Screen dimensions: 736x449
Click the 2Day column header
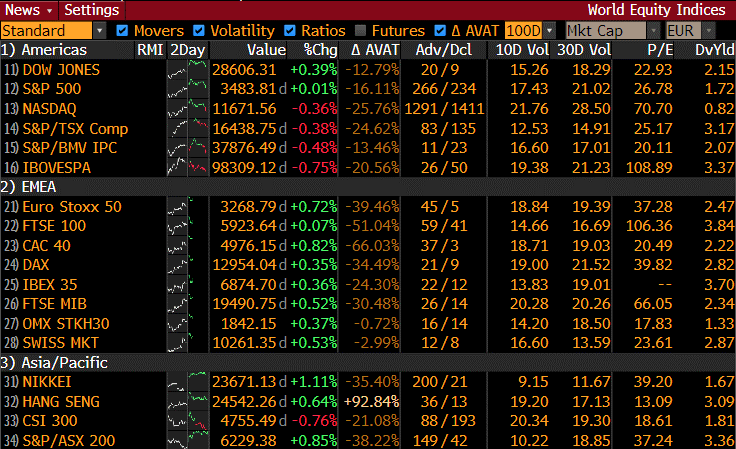tap(187, 50)
